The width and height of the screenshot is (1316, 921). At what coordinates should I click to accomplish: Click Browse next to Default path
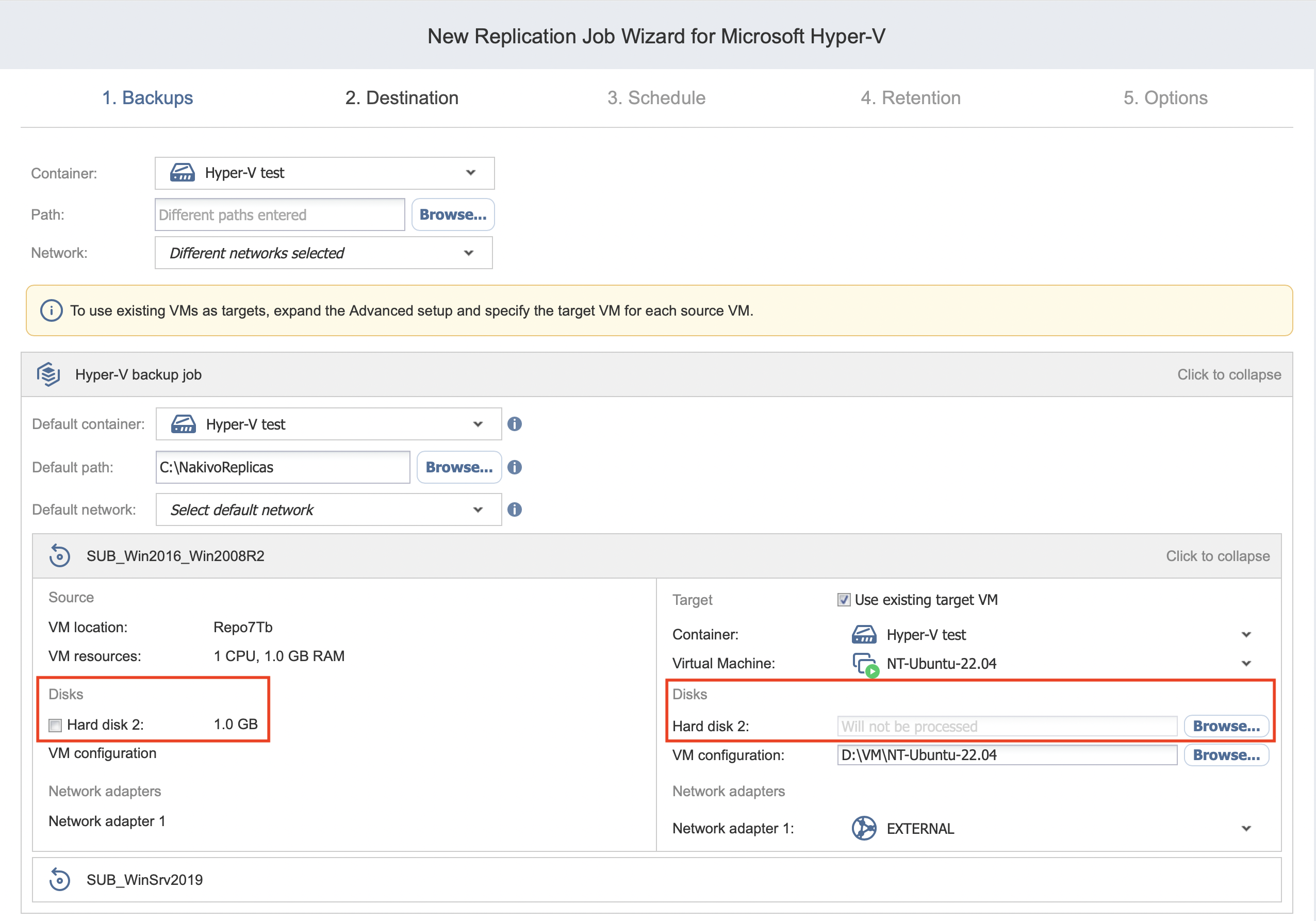click(x=458, y=467)
